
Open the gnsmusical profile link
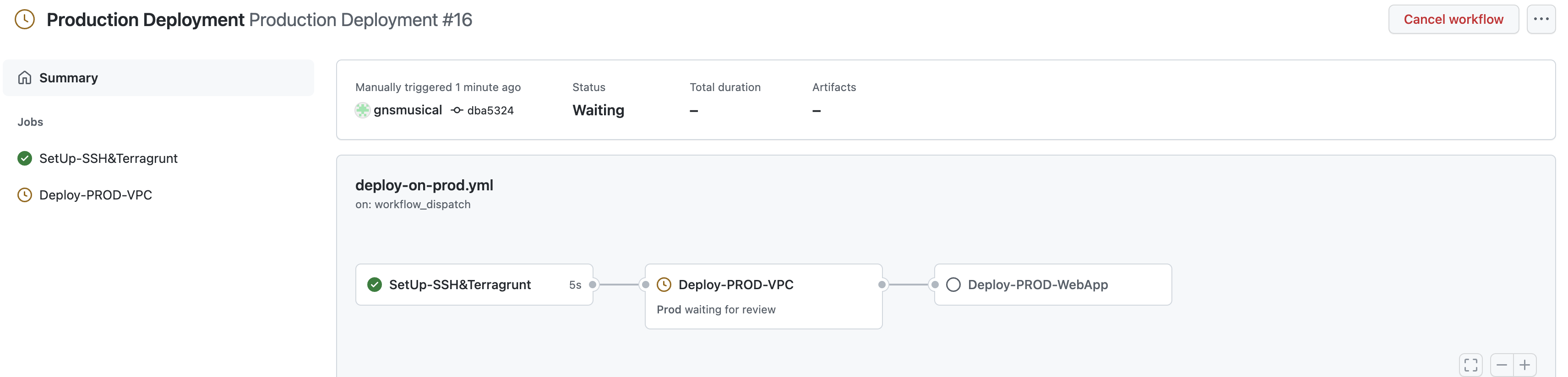(407, 110)
